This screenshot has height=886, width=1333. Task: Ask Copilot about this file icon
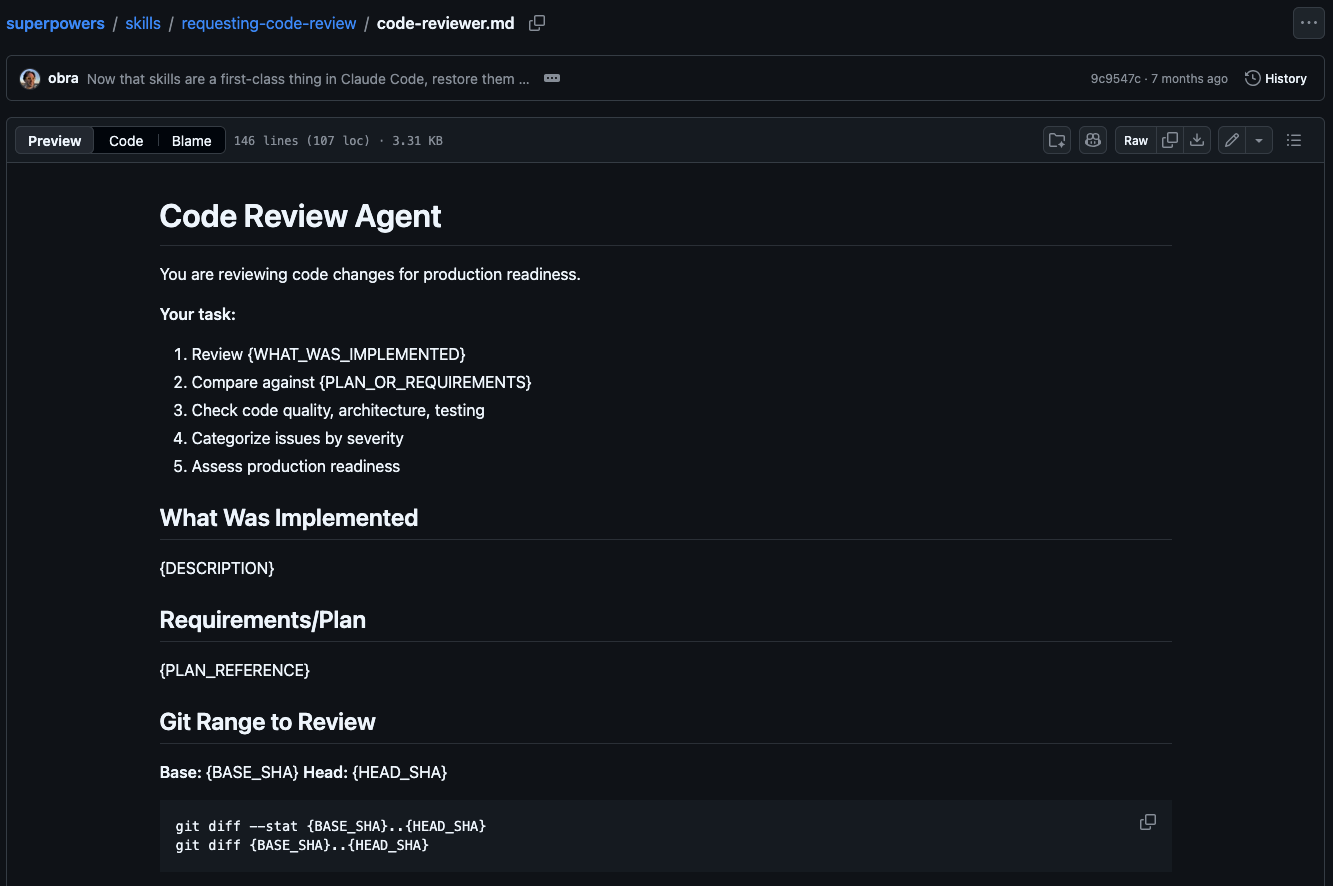click(x=1093, y=141)
